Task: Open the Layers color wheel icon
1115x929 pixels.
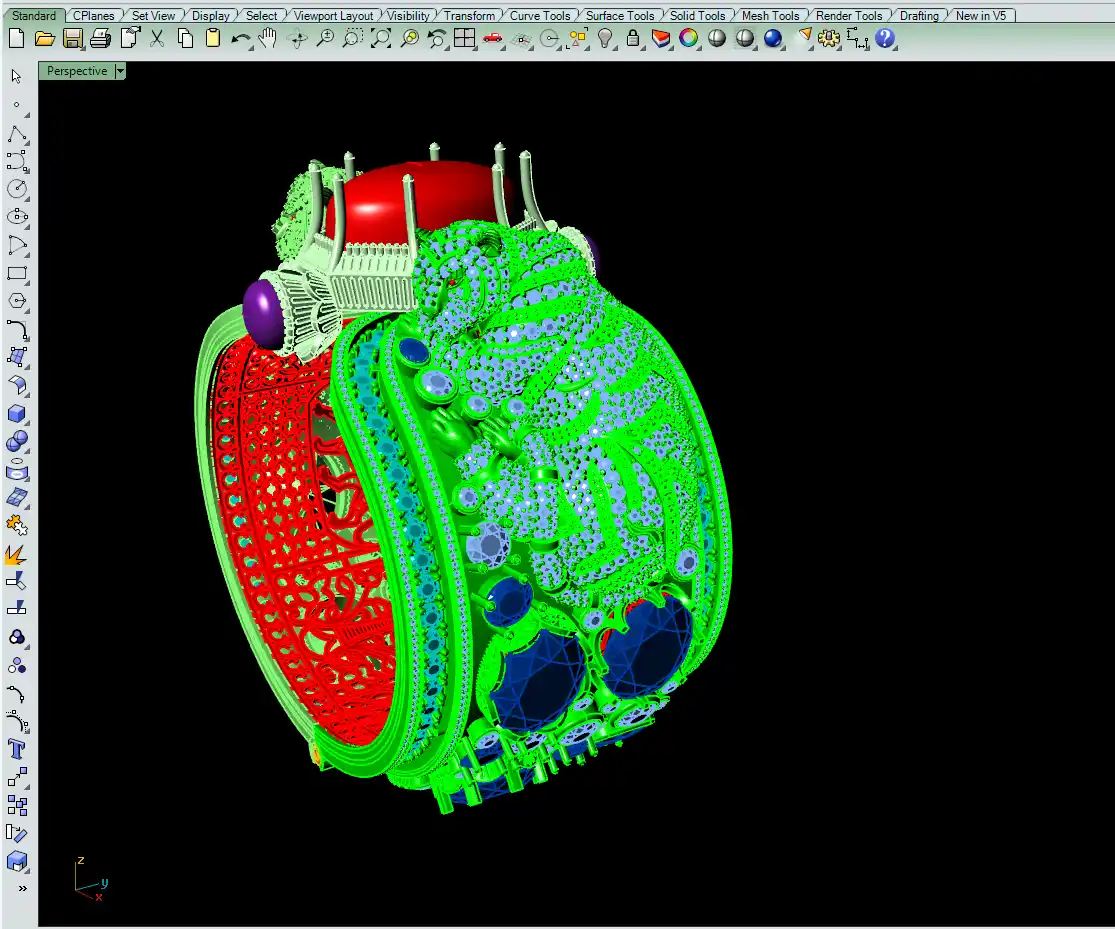Action: (689, 38)
